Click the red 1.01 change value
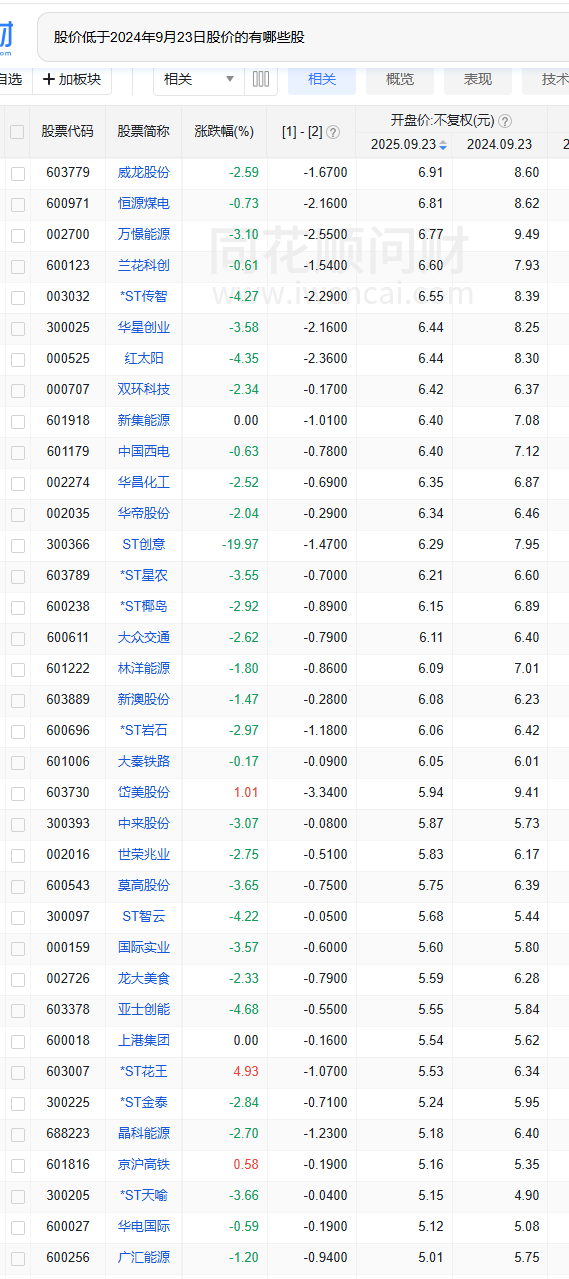The height and width of the screenshot is (1279, 569). [246, 793]
